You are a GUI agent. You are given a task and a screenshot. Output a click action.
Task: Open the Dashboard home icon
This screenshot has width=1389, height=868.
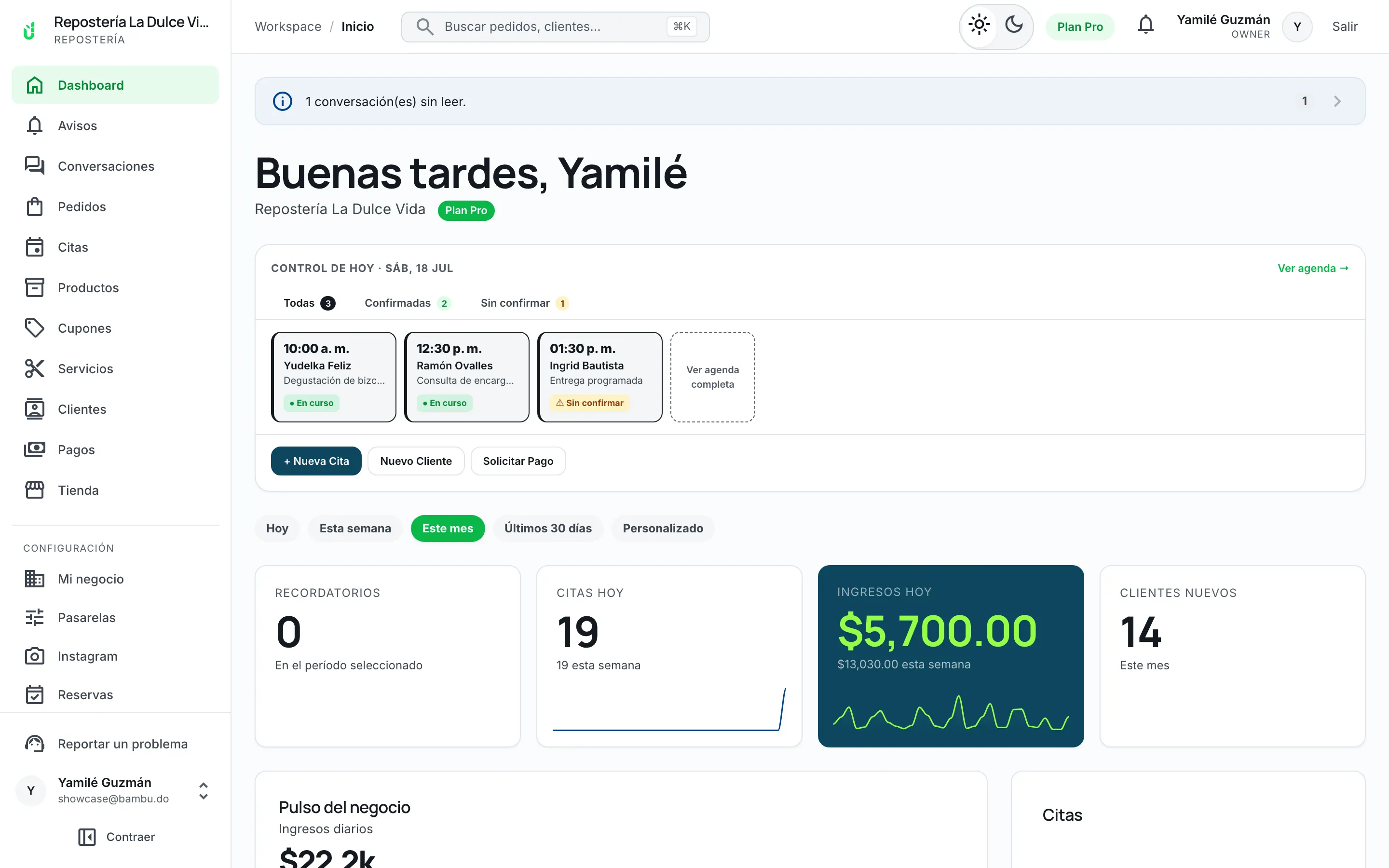(x=34, y=85)
